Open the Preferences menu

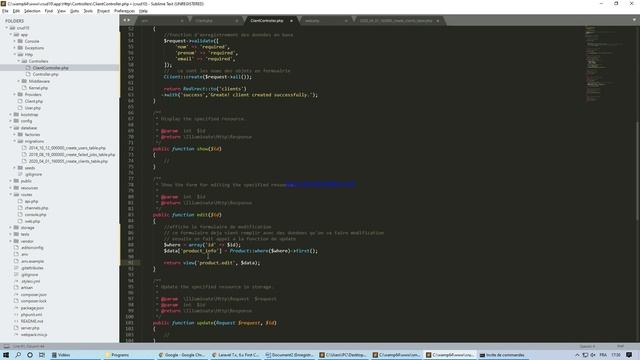pos(124,11)
